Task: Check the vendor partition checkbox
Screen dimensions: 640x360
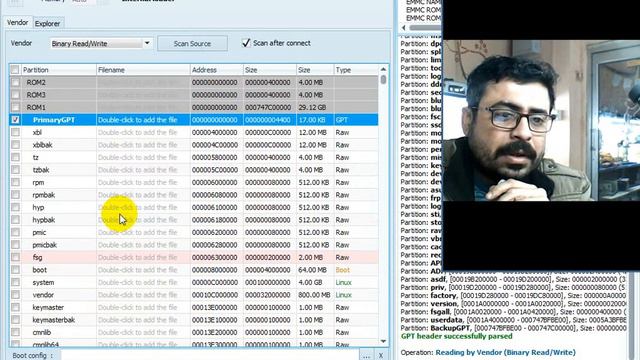Action: (x=15, y=295)
